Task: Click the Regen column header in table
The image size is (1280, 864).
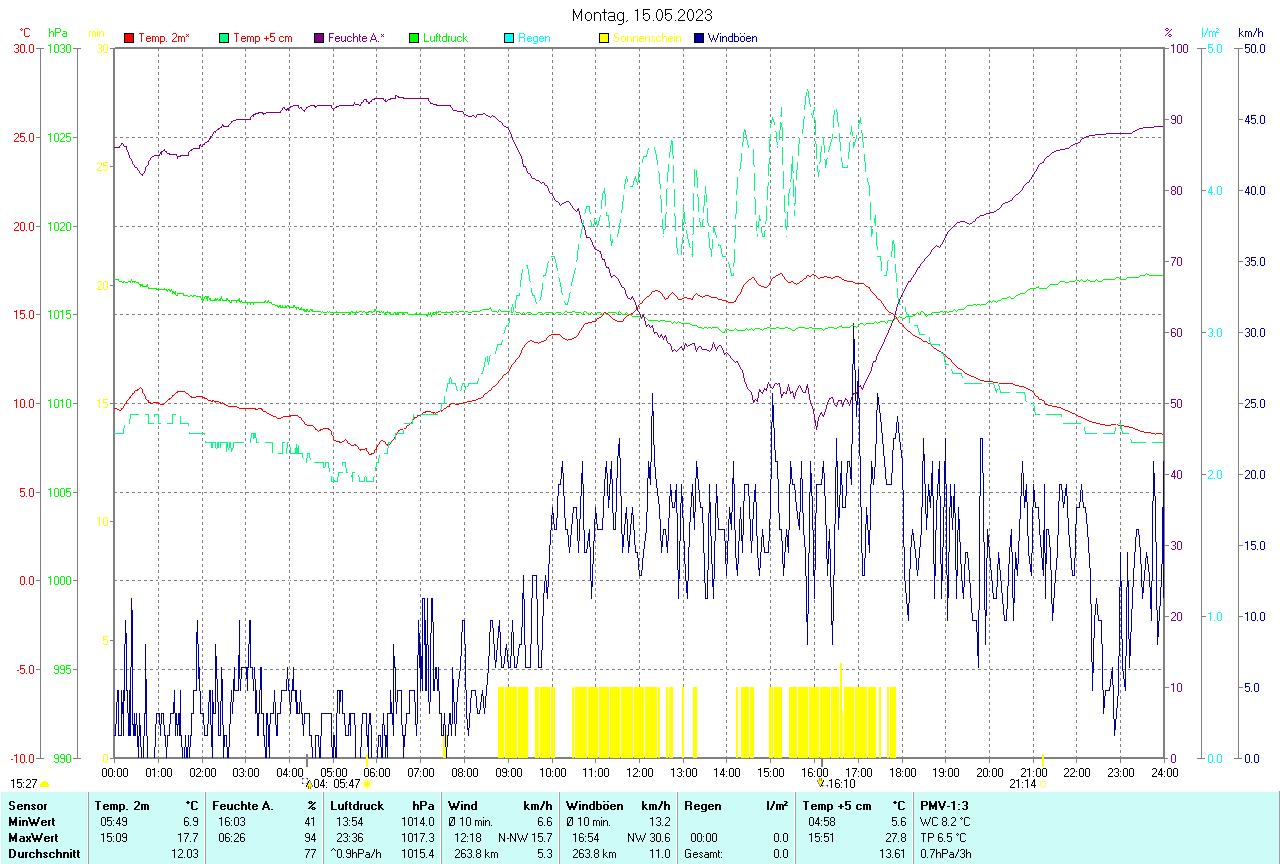Action: pos(702,805)
